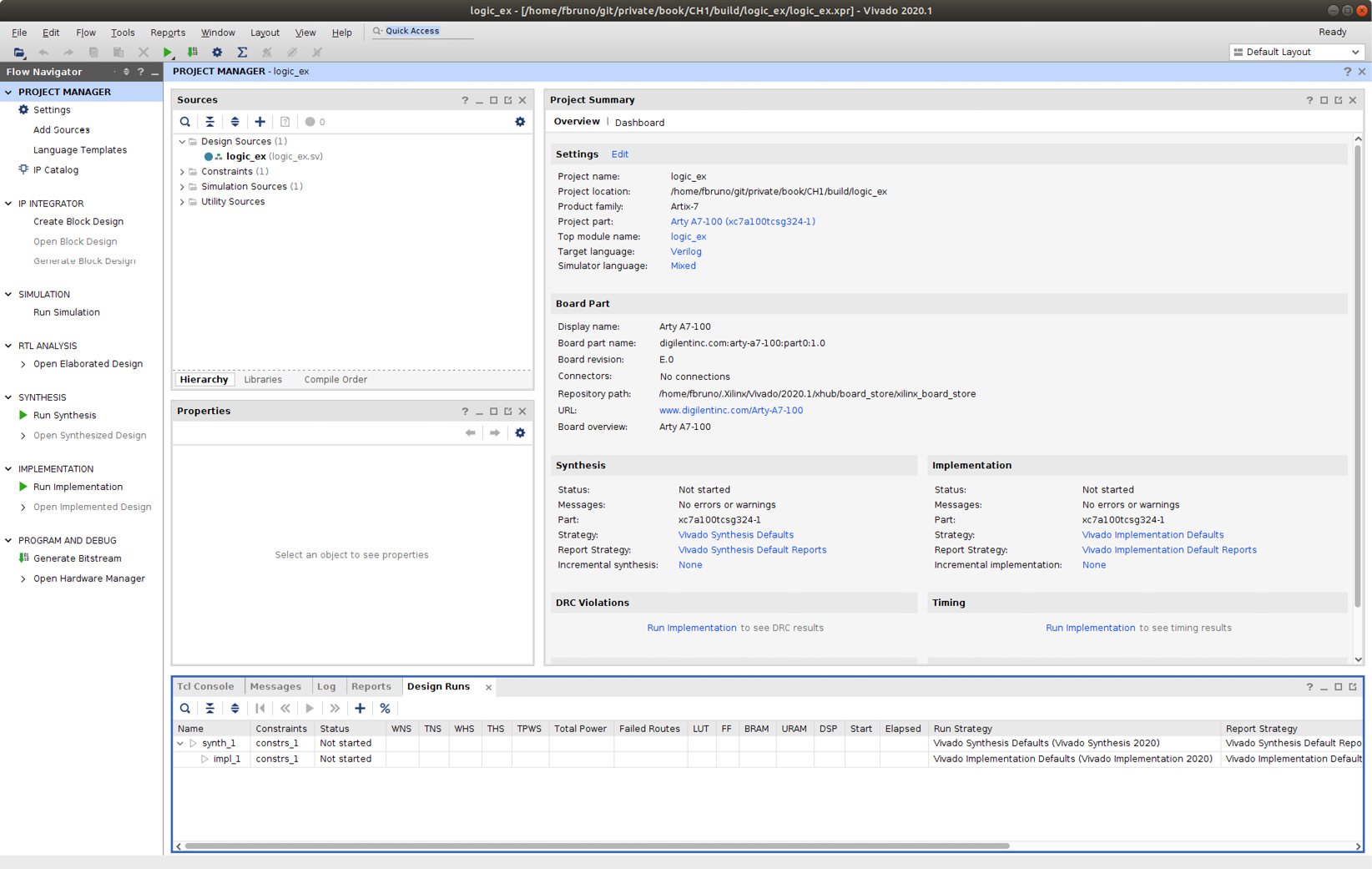The image size is (1372, 869).
Task: Expand Open Hardware Manager item
Action: pyautogui.click(x=23, y=578)
